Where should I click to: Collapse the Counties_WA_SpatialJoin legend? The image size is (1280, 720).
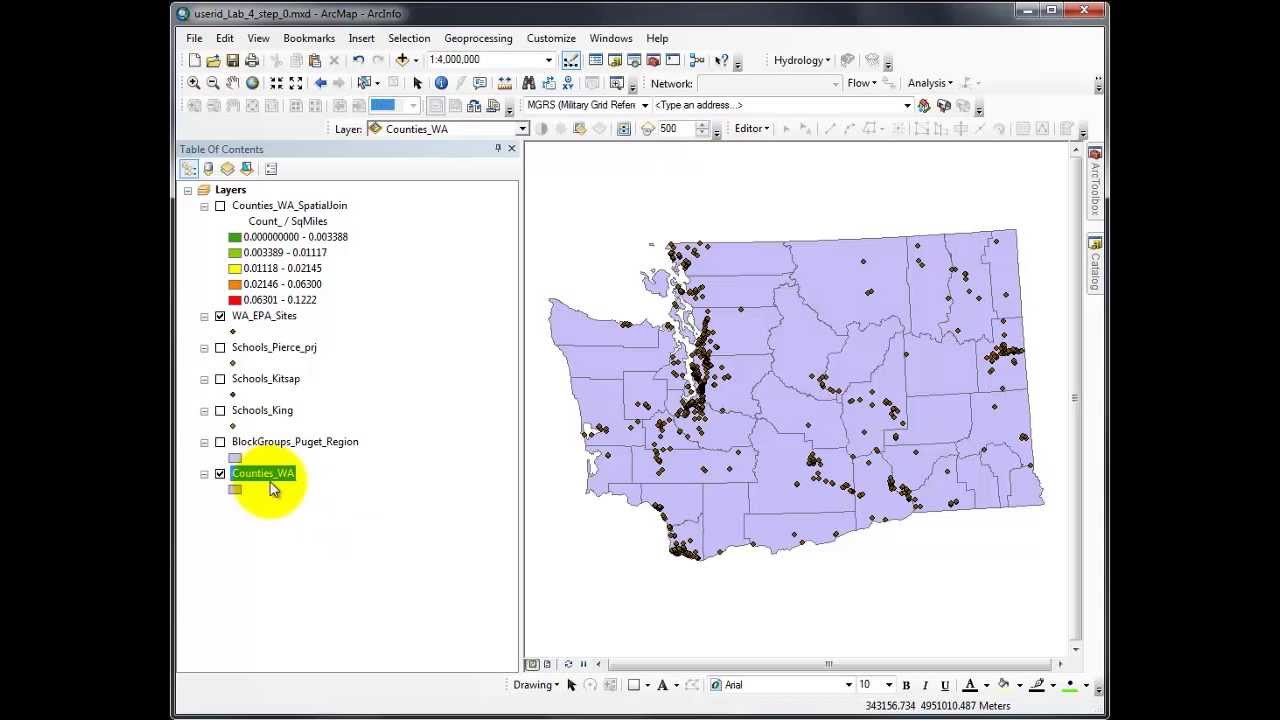[x=204, y=206]
